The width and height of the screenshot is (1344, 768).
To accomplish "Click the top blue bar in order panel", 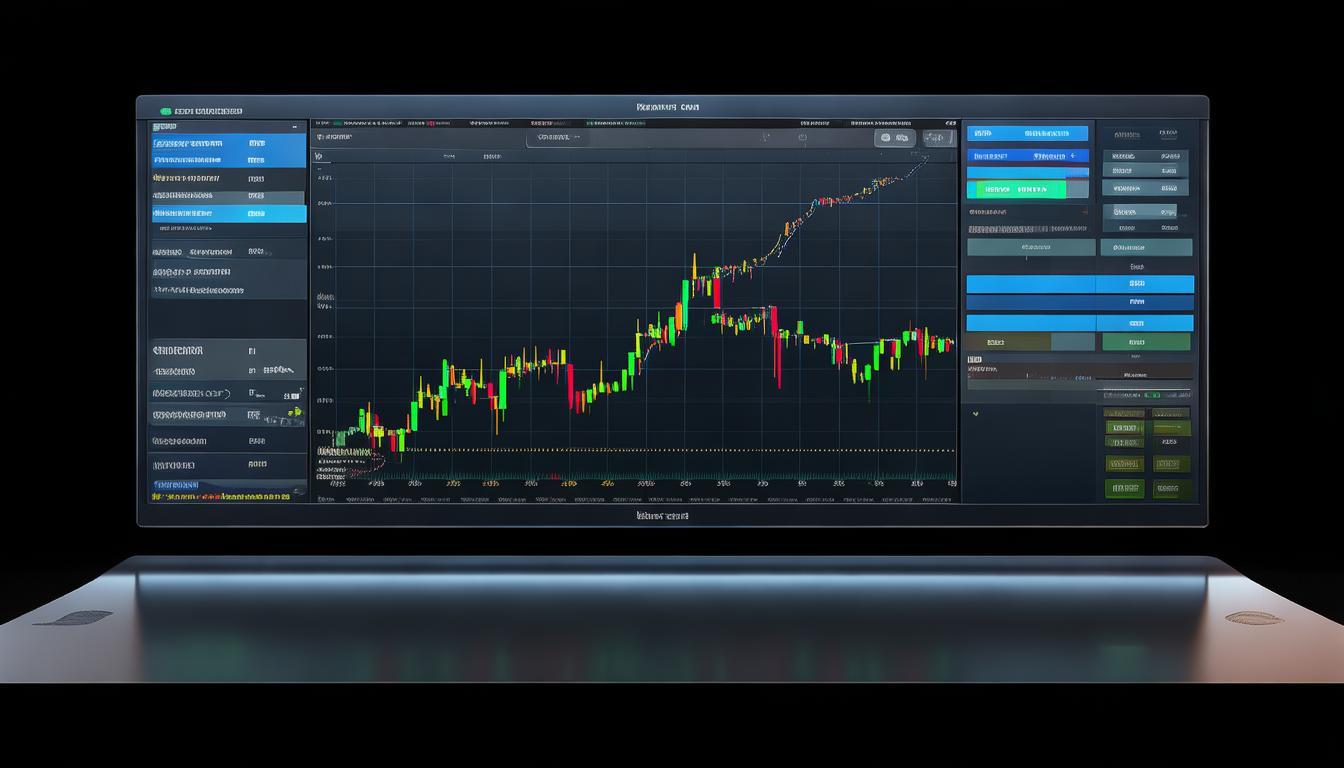I will (x=1027, y=133).
